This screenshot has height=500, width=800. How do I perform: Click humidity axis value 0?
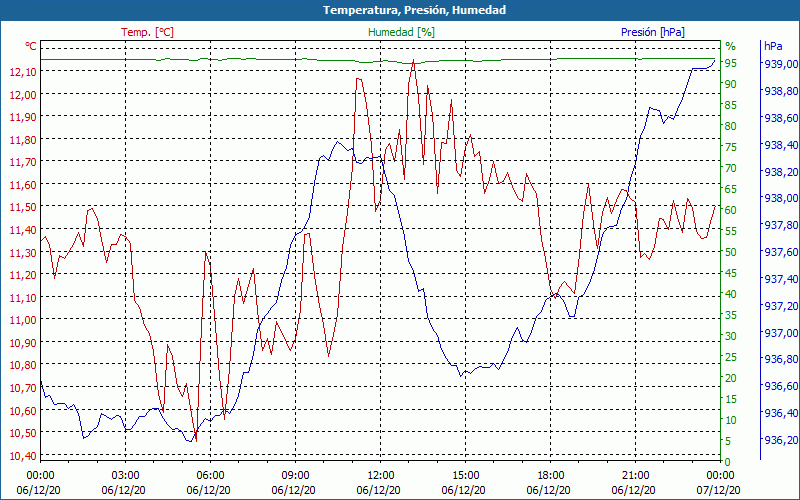tap(728, 462)
